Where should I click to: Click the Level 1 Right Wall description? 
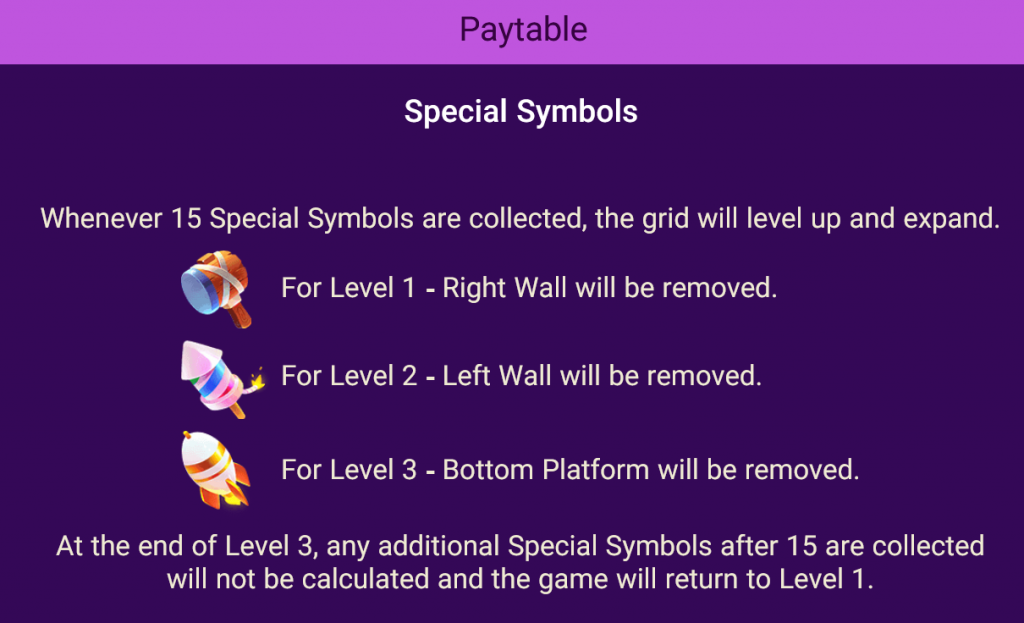point(529,288)
